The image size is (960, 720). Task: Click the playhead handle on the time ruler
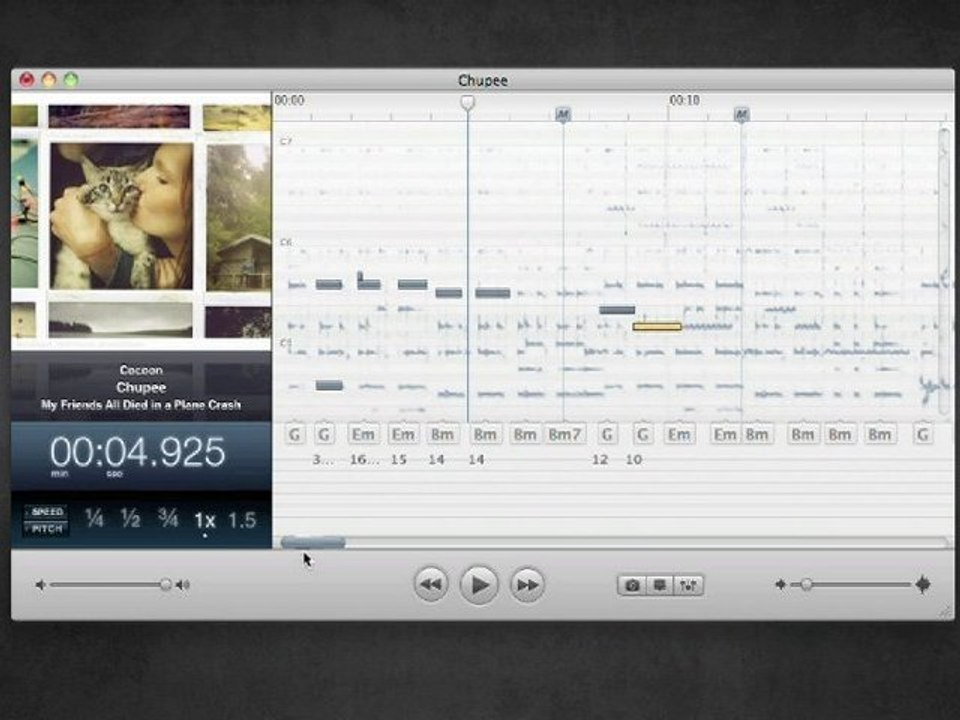click(x=468, y=102)
